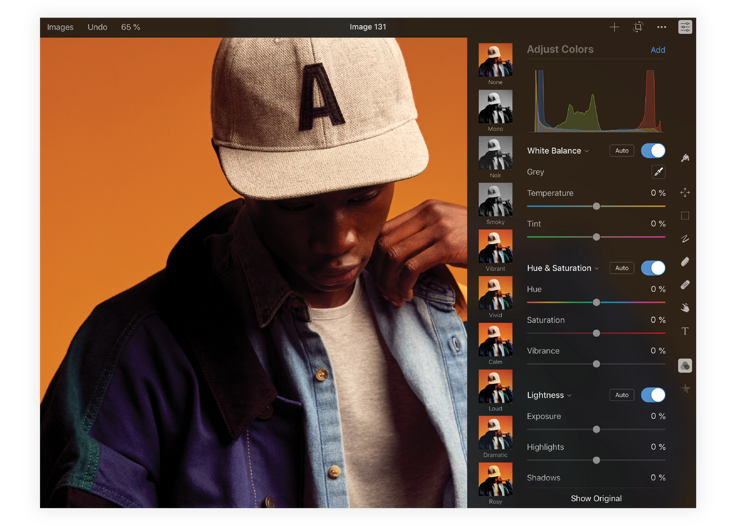
Task: Click the Vibrance slider handle
Action: [596, 364]
